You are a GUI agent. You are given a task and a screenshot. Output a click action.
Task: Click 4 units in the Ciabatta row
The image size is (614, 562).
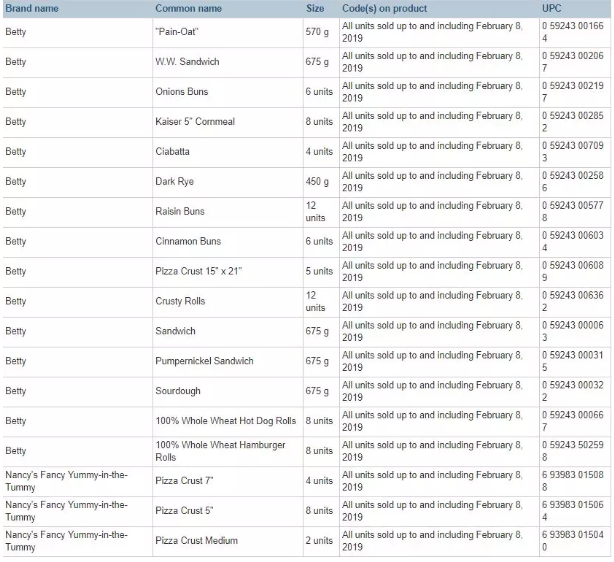click(x=319, y=152)
